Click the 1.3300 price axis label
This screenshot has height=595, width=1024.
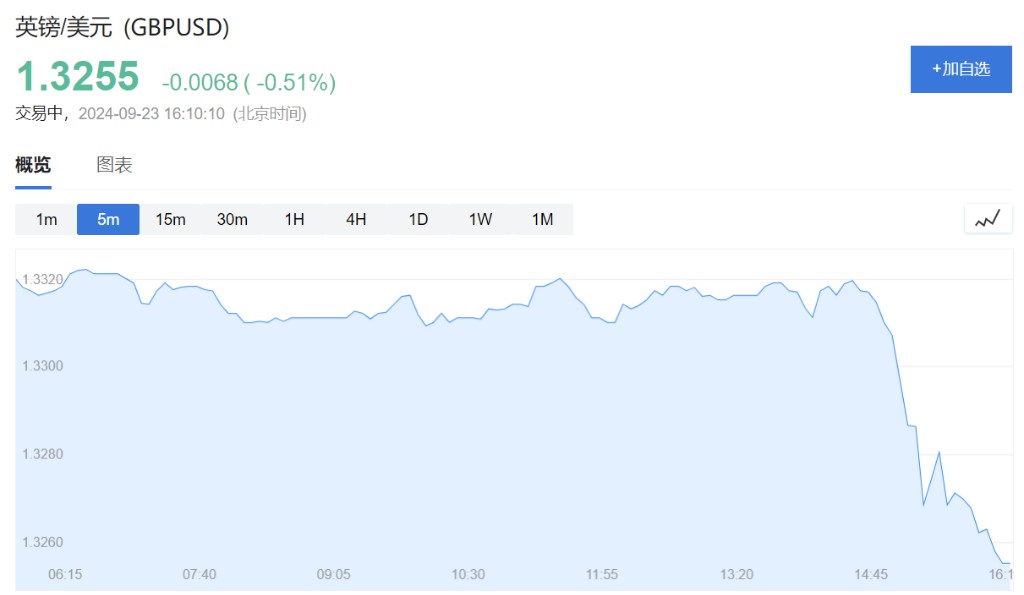pos(42,366)
